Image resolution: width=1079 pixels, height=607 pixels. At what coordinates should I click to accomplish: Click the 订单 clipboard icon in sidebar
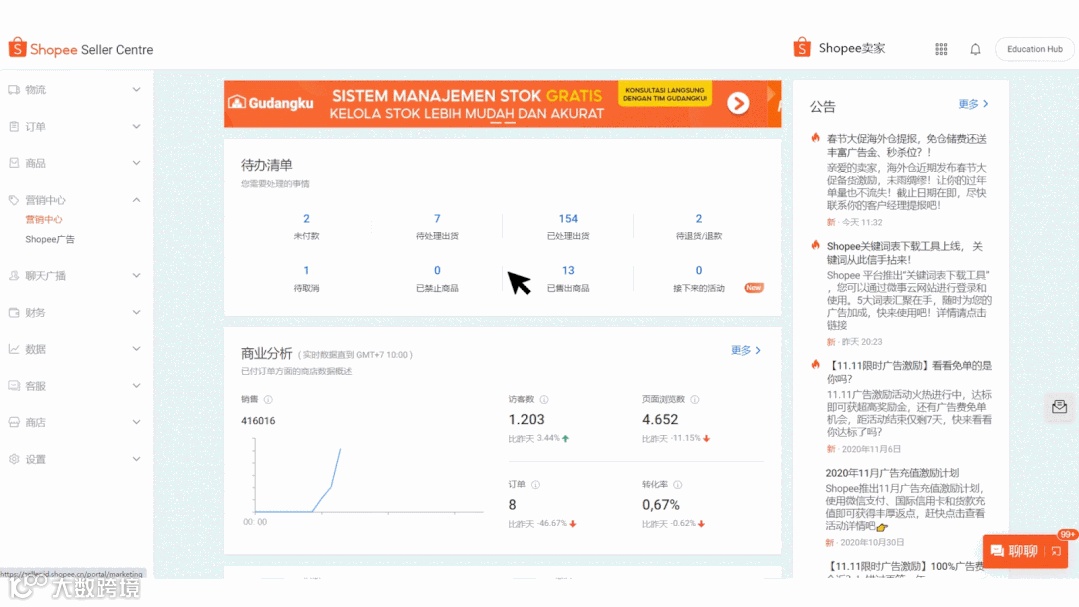pos(14,126)
